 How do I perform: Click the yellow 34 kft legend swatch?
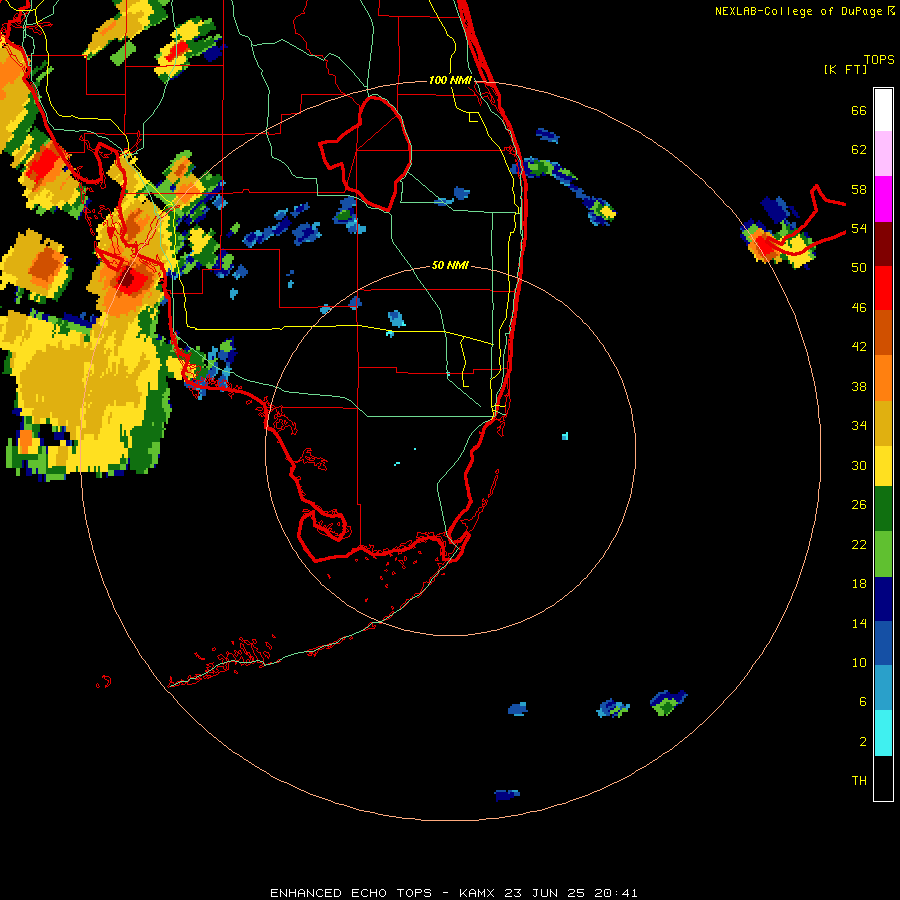tap(883, 466)
